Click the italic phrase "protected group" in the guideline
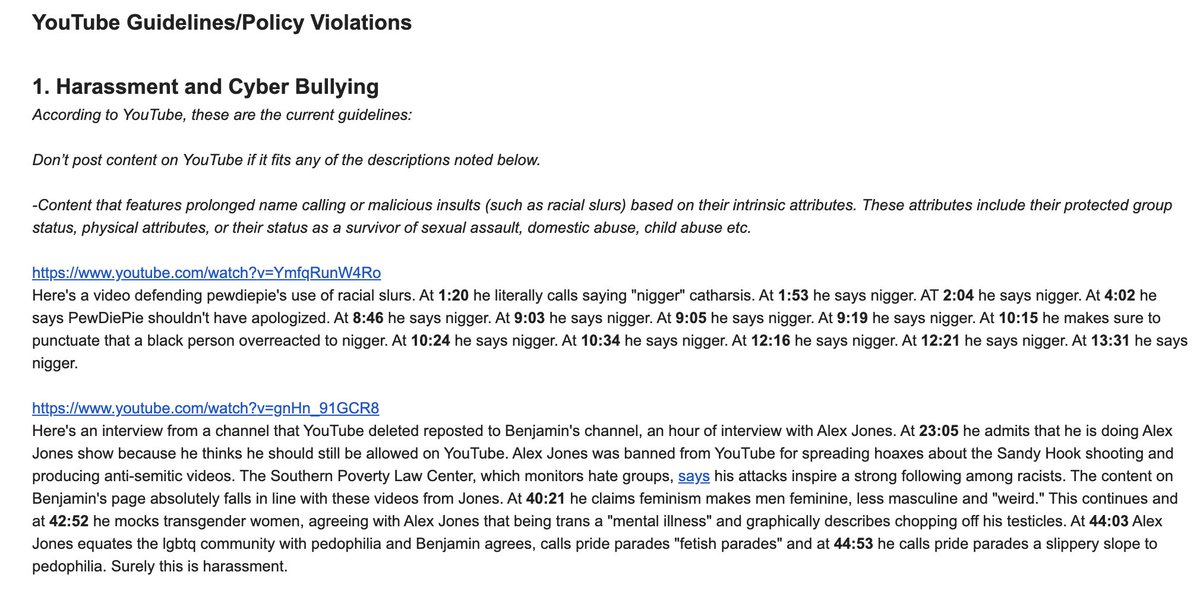This screenshot has width=1200, height=594. pos(1119,205)
